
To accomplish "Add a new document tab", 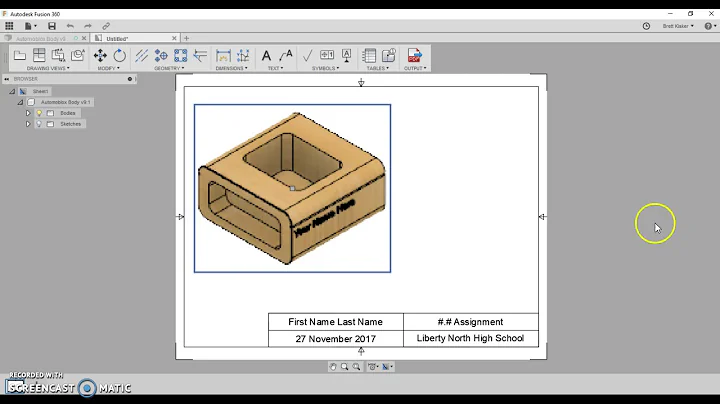I will [186, 39].
